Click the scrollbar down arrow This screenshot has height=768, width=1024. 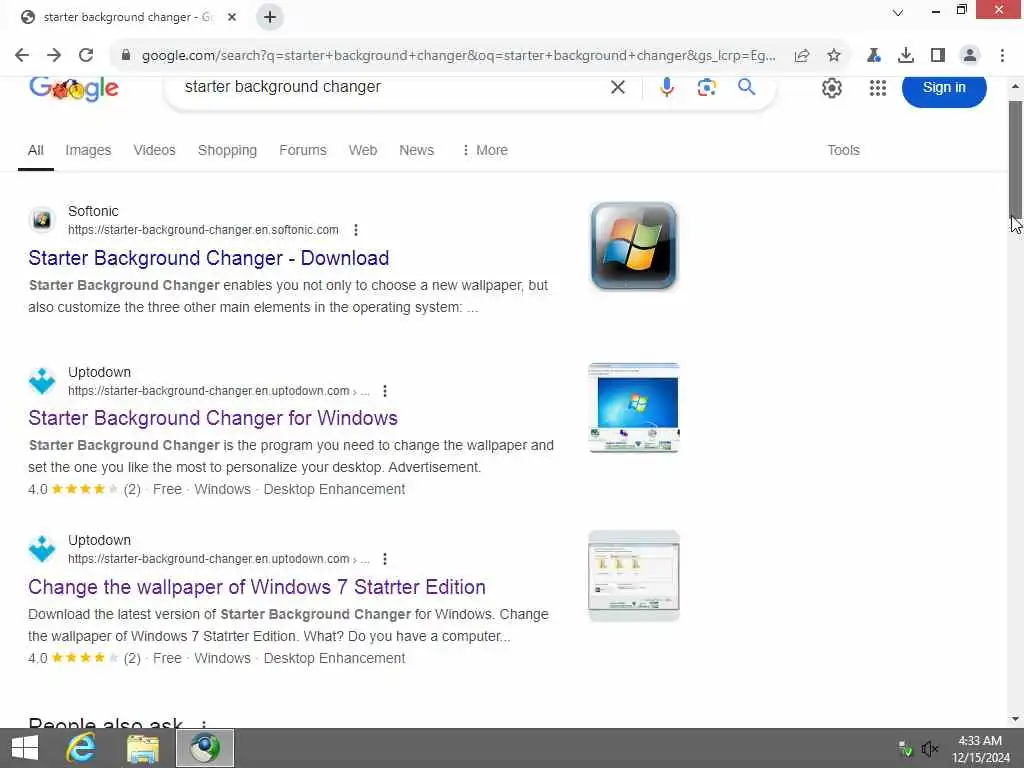point(1015,719)
